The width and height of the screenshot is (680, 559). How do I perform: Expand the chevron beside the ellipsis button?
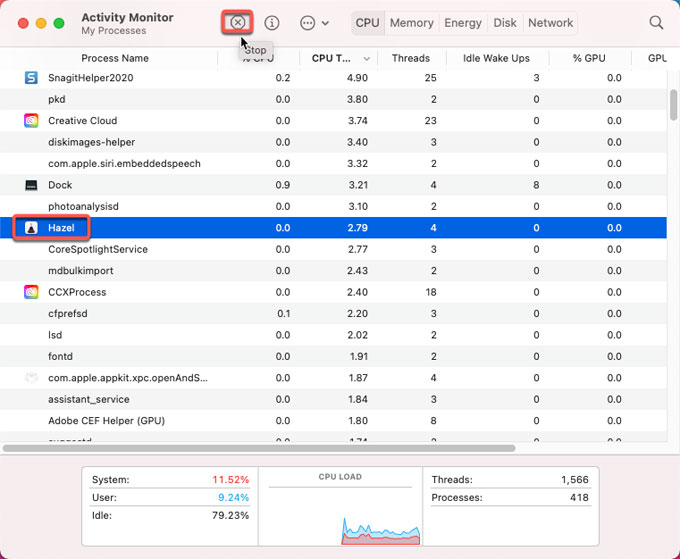tap(325, 23)
